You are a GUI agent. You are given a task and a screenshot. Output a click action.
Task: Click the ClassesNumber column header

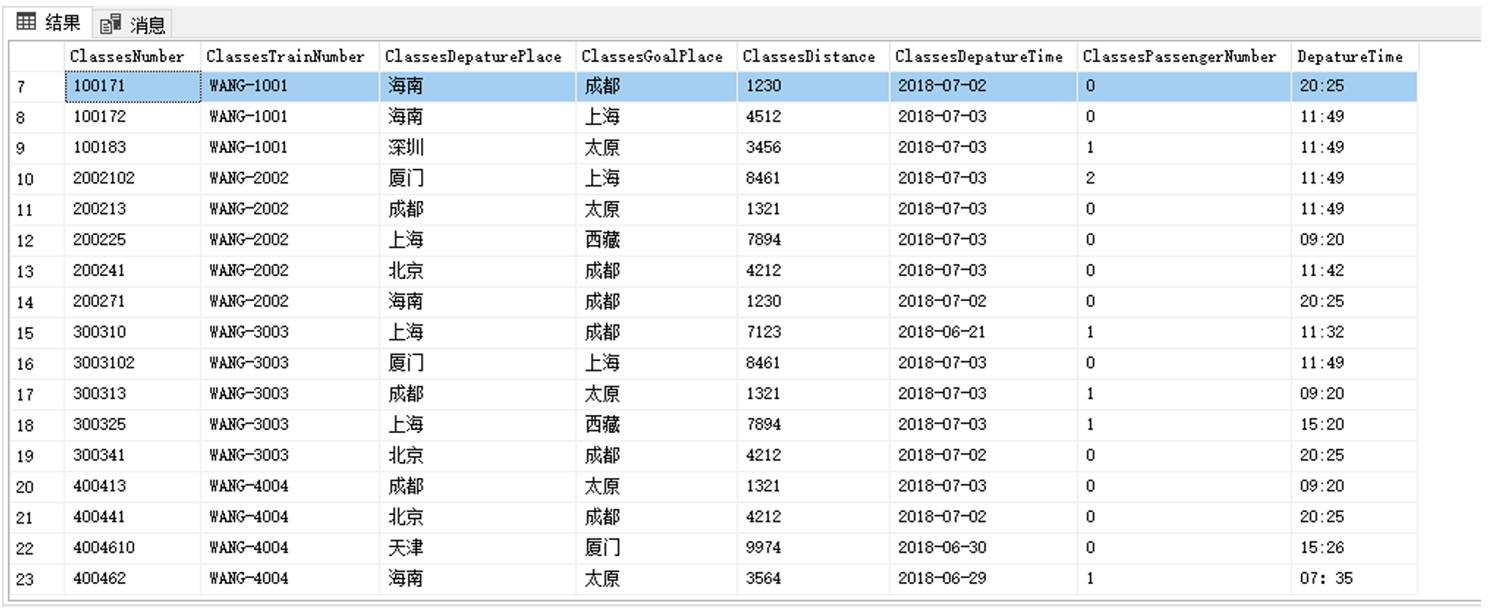[x=132, y=57]
